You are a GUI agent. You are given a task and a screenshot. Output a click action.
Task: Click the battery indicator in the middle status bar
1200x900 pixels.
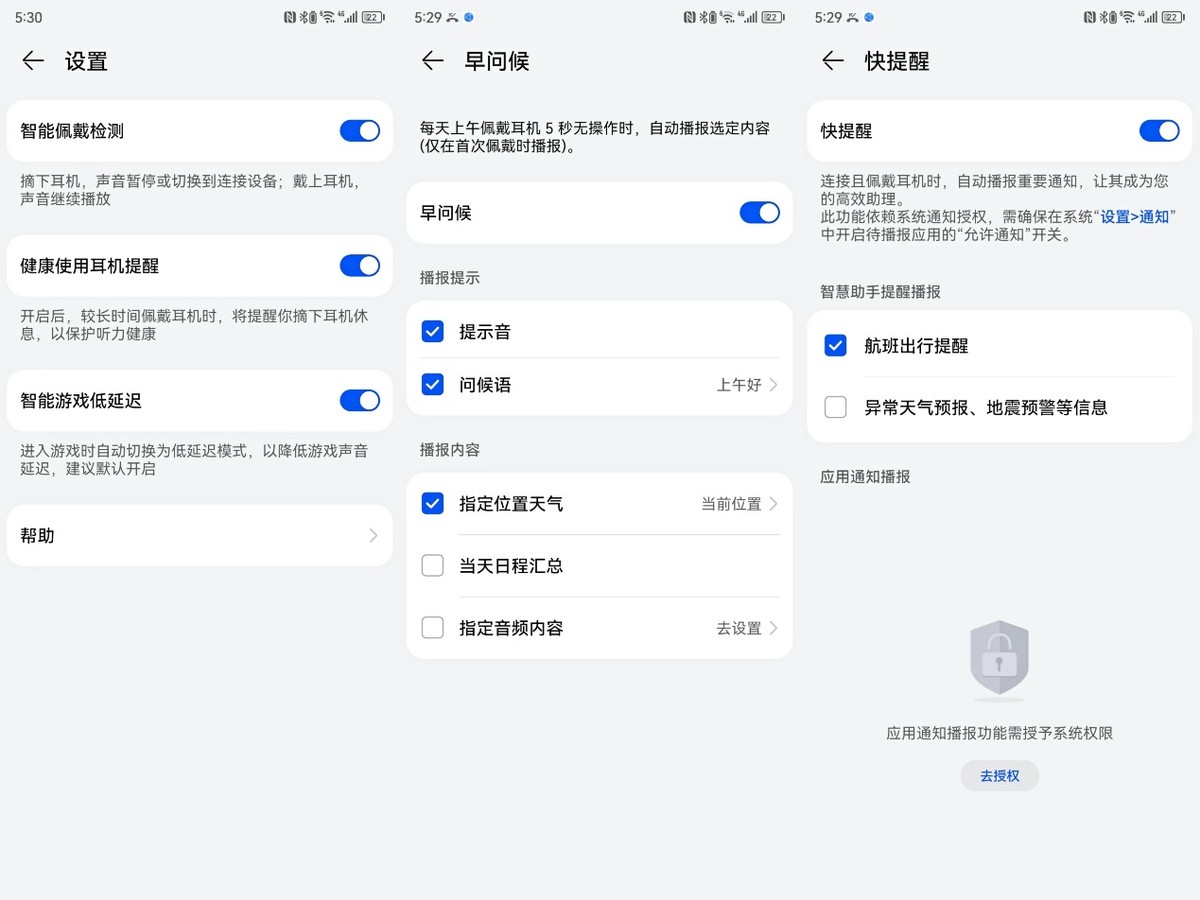pyautogui.click(x=772, y=16)
